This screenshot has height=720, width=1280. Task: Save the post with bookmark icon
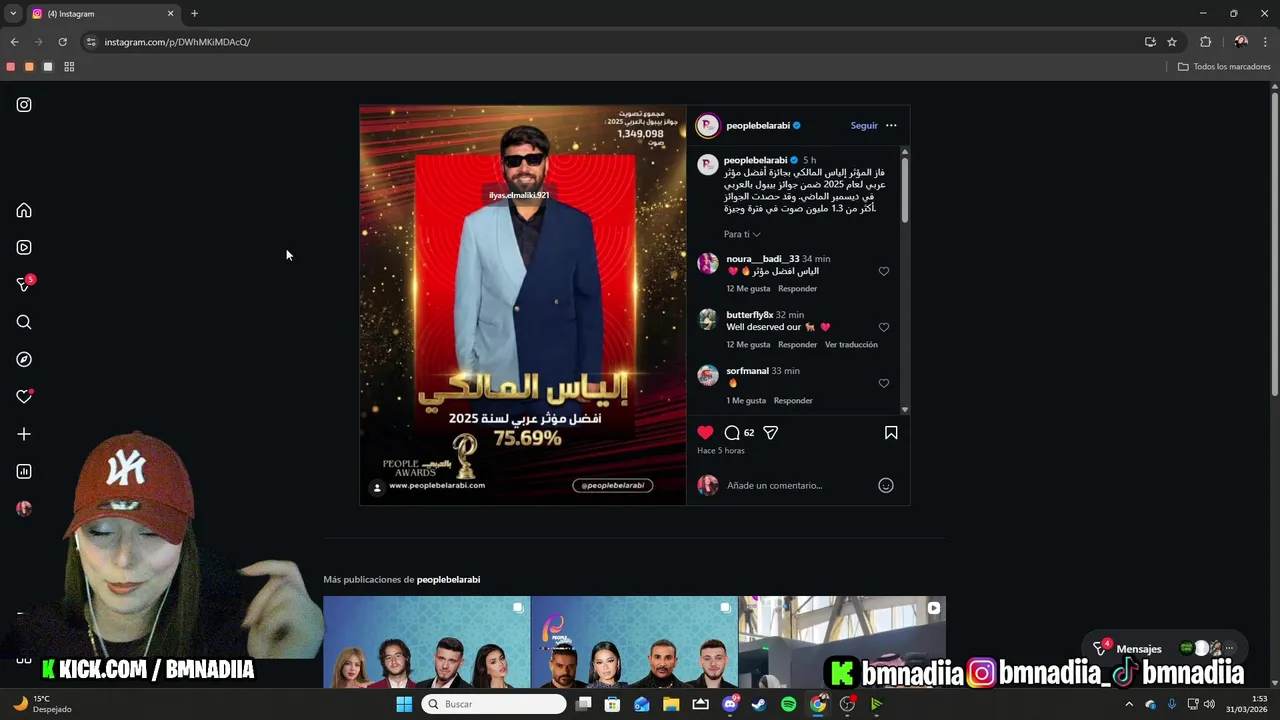point(891,433)
